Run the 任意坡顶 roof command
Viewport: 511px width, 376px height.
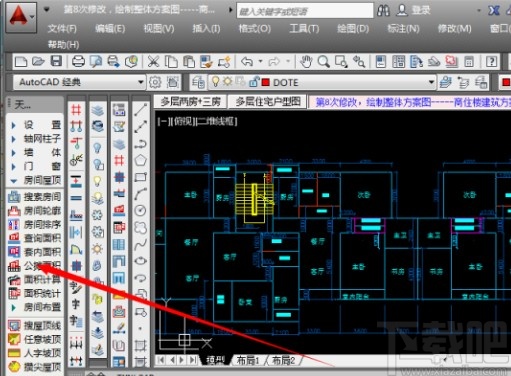(35, 339)
